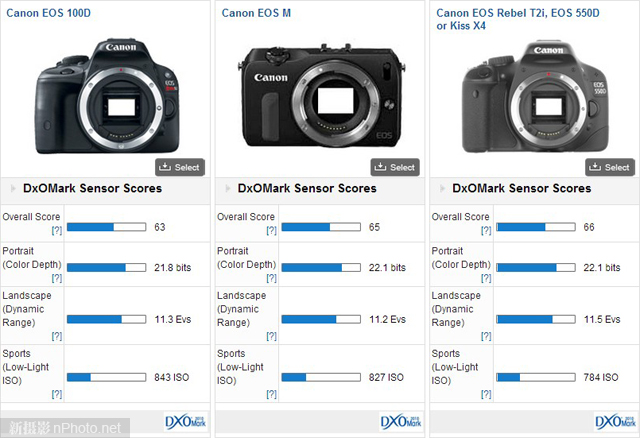Click the Overall Score bar for EOS M
This screenshot has height=438, width=640.
tap(321, 227)
